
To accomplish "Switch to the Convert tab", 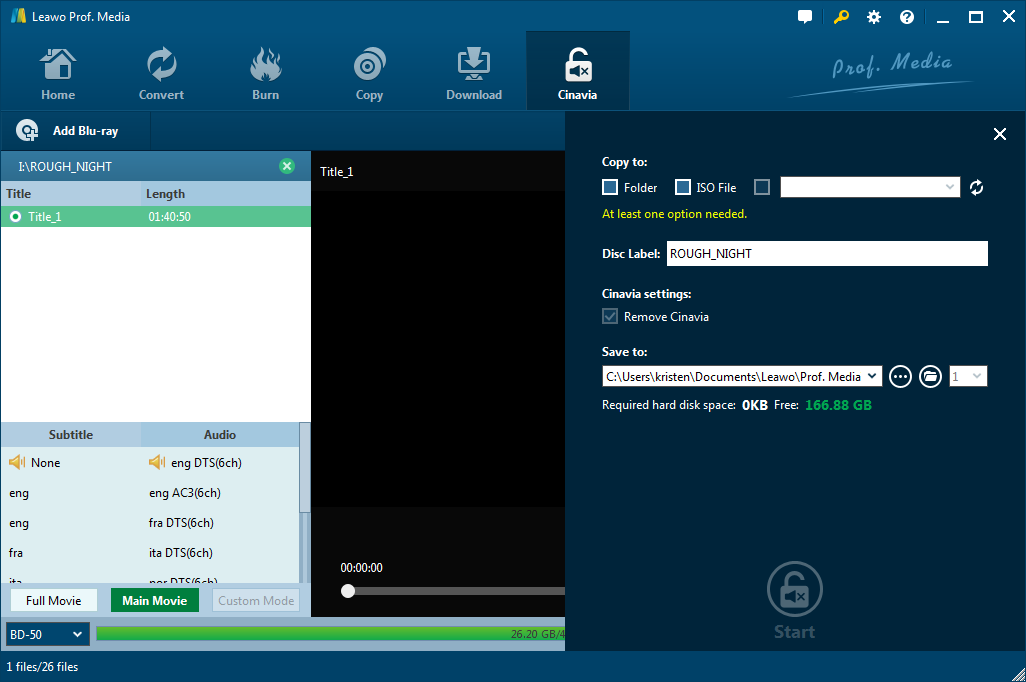I will coord(161,74).
